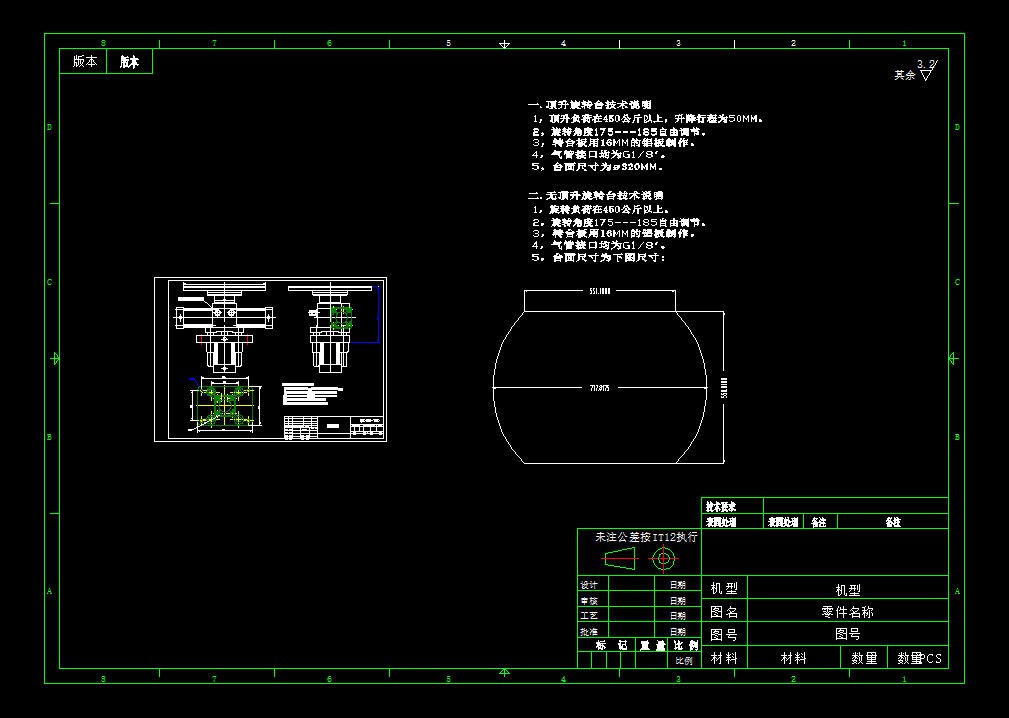Click the 其余 surface finish triangle symbol
Image resolution: width=1009 pixels, height=718 pixels.
point(926,75)
